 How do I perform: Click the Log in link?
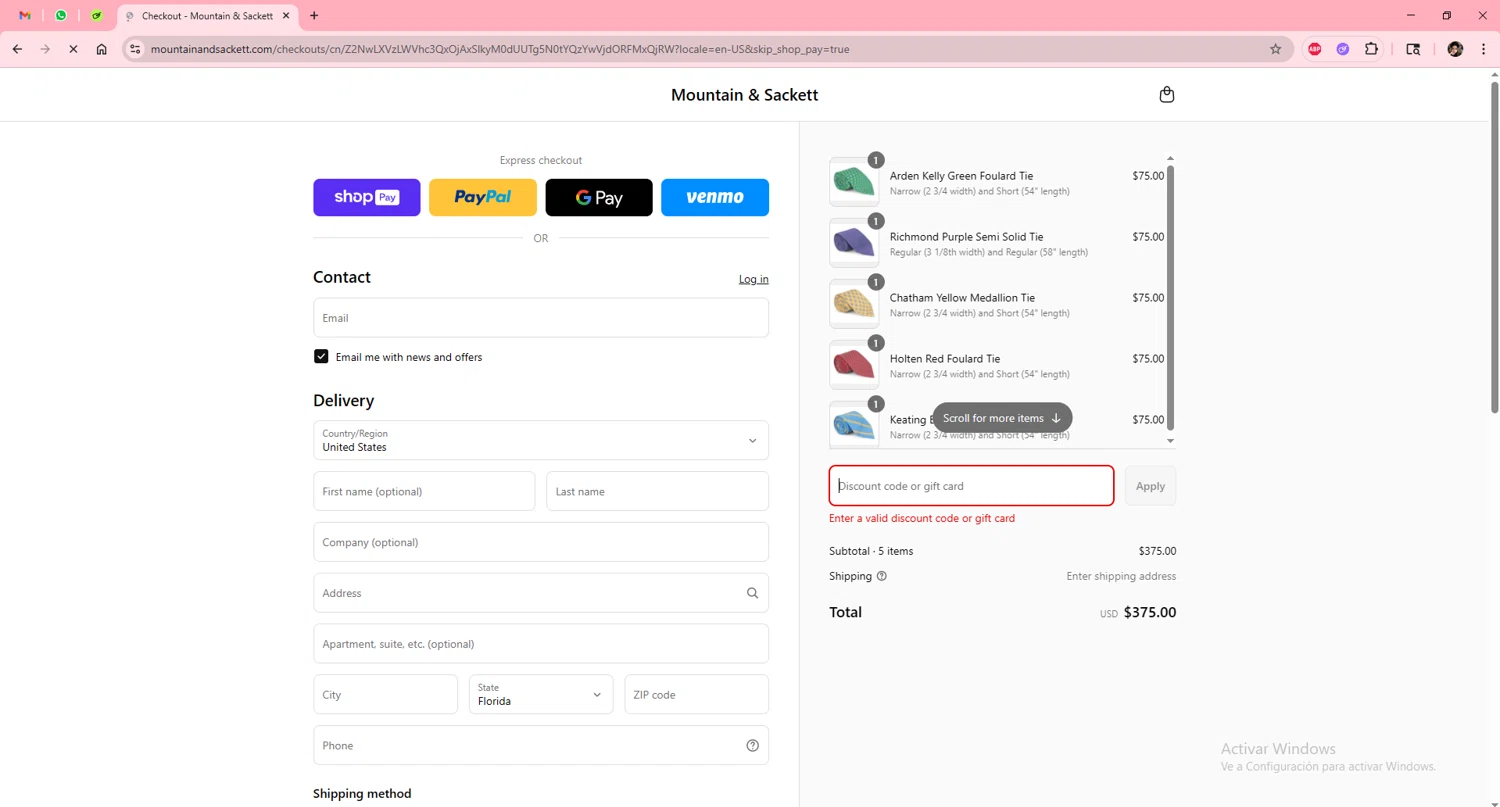pos(753,279)
